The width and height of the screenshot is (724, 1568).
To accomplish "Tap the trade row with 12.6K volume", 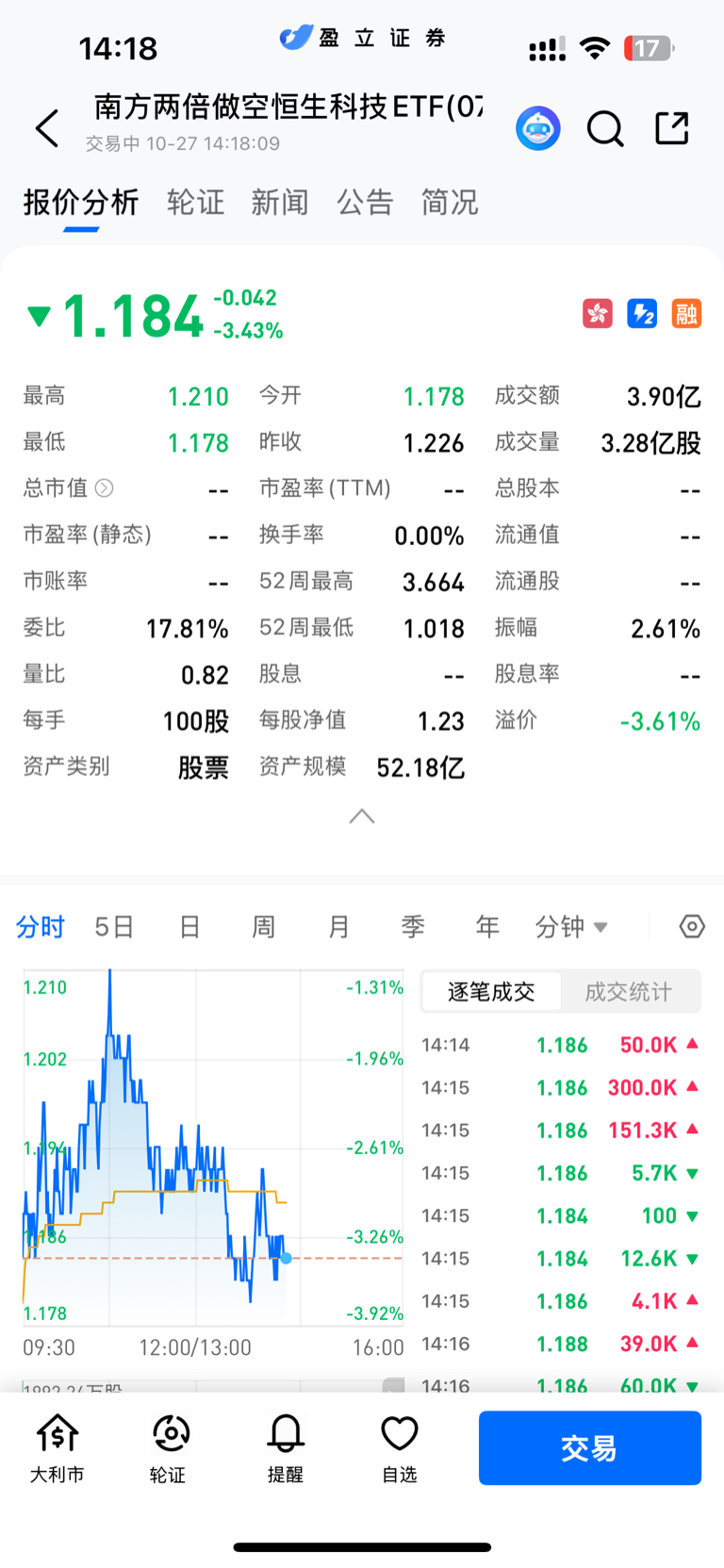I will (560, 1258).
